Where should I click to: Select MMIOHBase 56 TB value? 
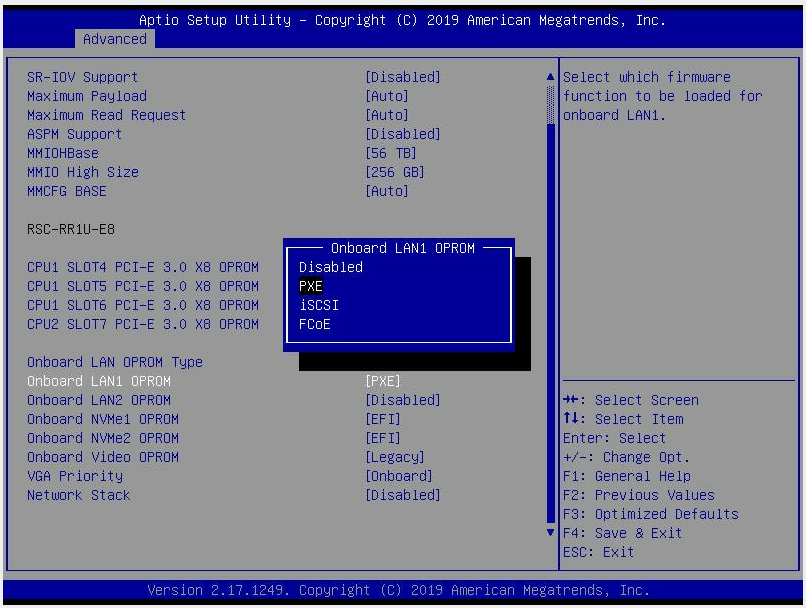click(x=391, y=153)
